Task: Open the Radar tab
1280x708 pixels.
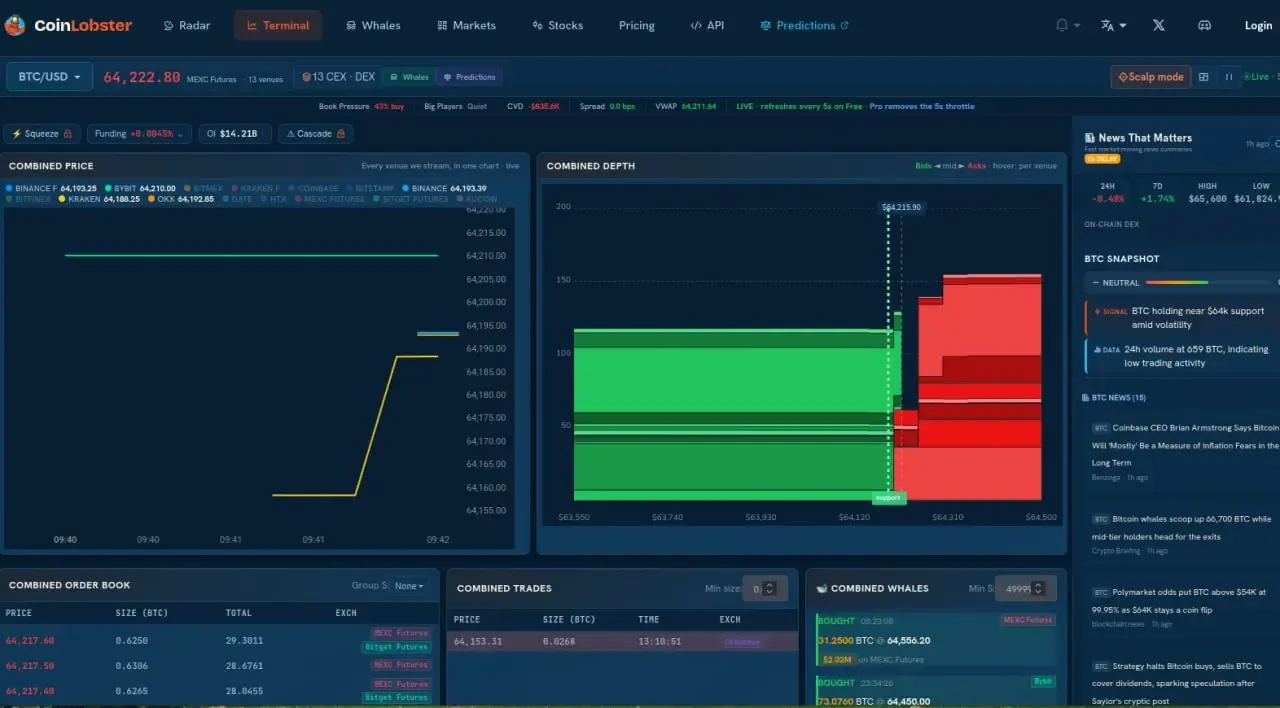Action: click(187, 25)
